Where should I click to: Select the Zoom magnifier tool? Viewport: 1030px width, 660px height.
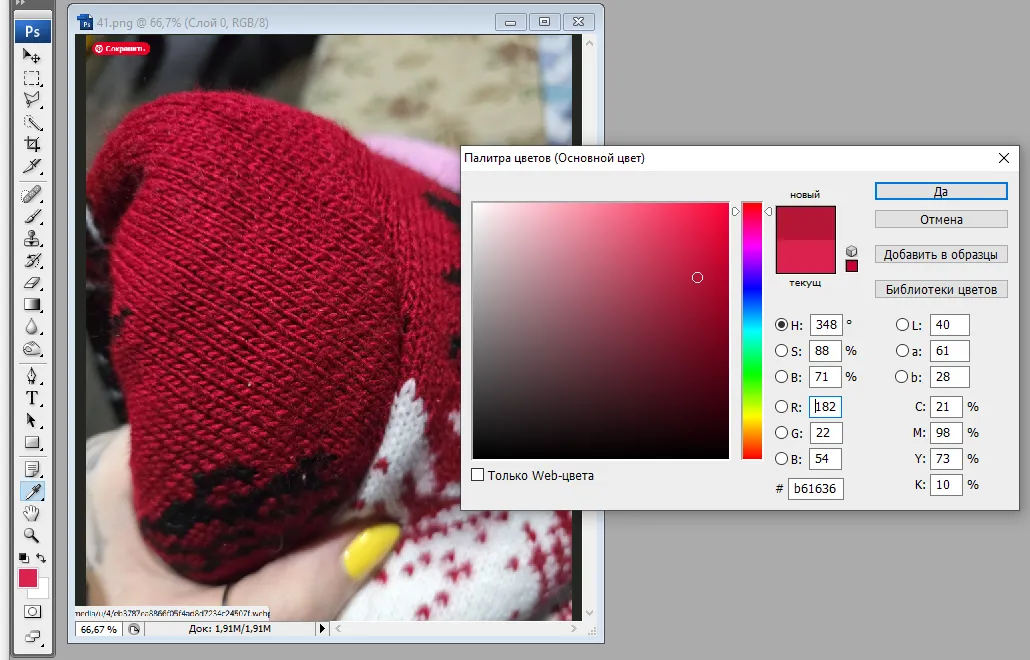pyautogui.click(x=32, y=535)
